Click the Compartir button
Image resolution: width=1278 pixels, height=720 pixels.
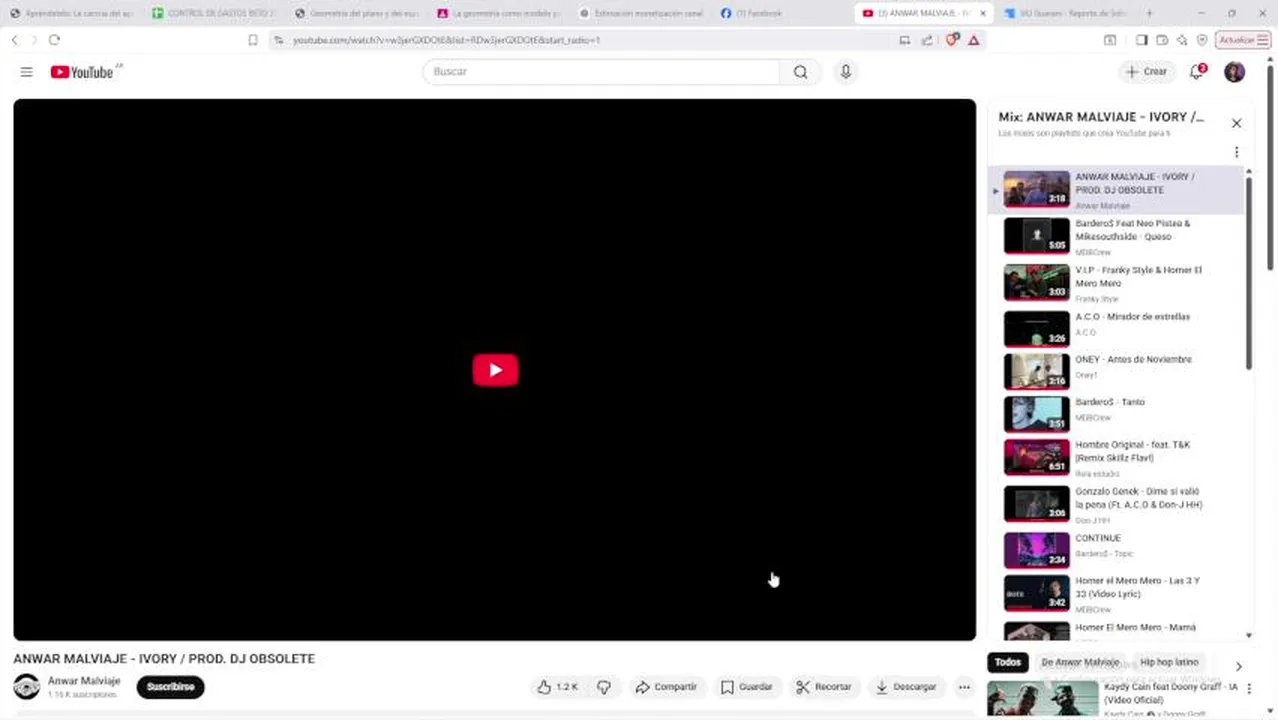coord(666,687)
